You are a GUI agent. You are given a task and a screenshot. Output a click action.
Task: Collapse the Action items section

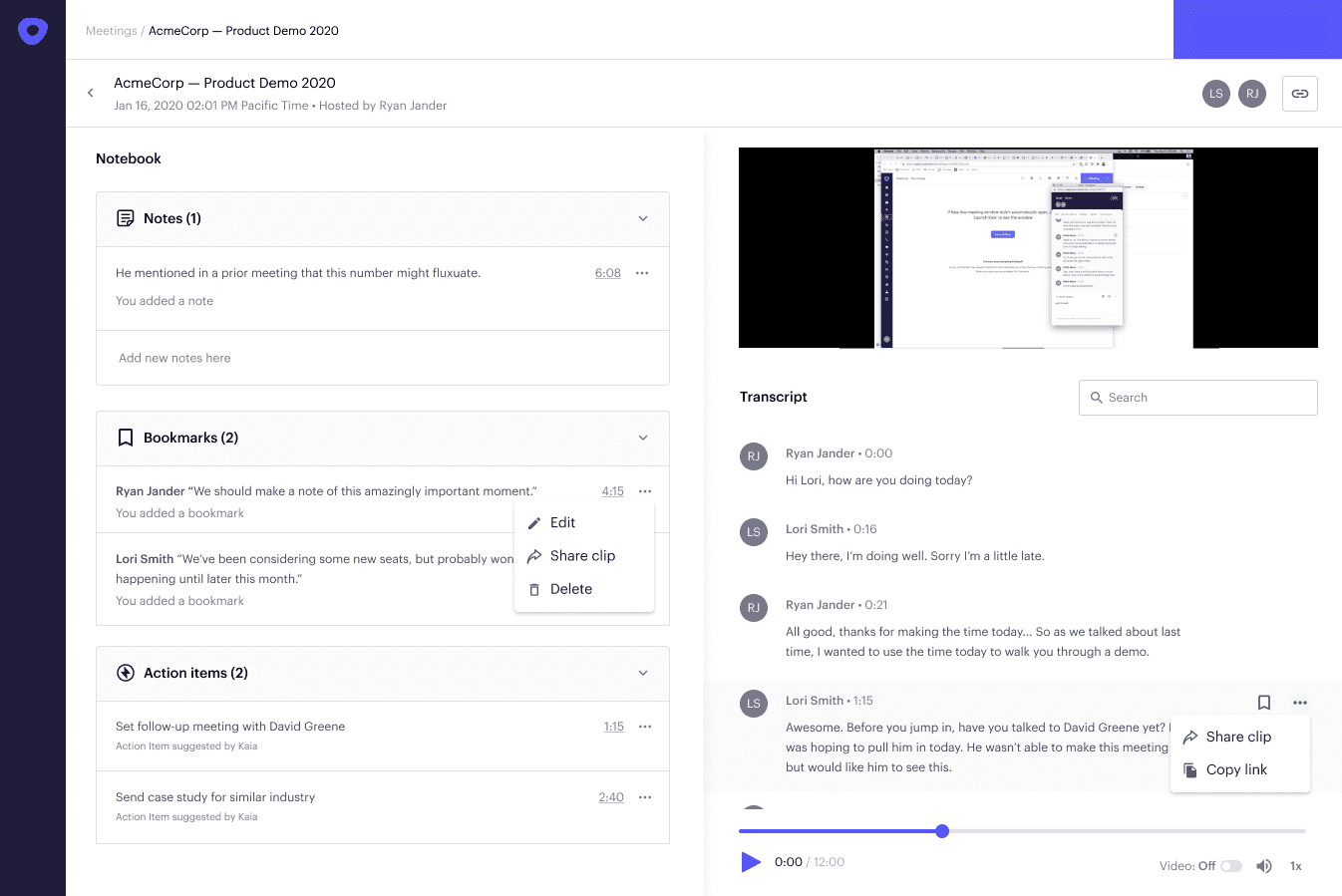coord(643,674)
